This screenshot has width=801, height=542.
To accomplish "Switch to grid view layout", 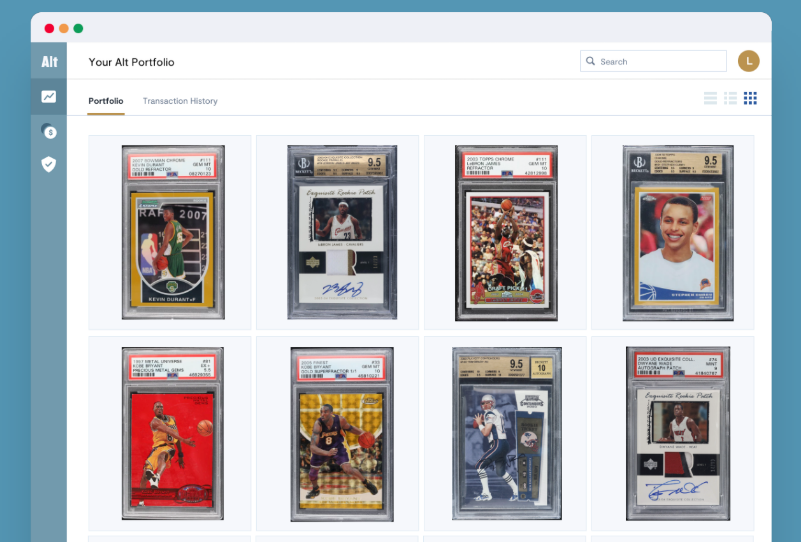I will coord(750,98).
